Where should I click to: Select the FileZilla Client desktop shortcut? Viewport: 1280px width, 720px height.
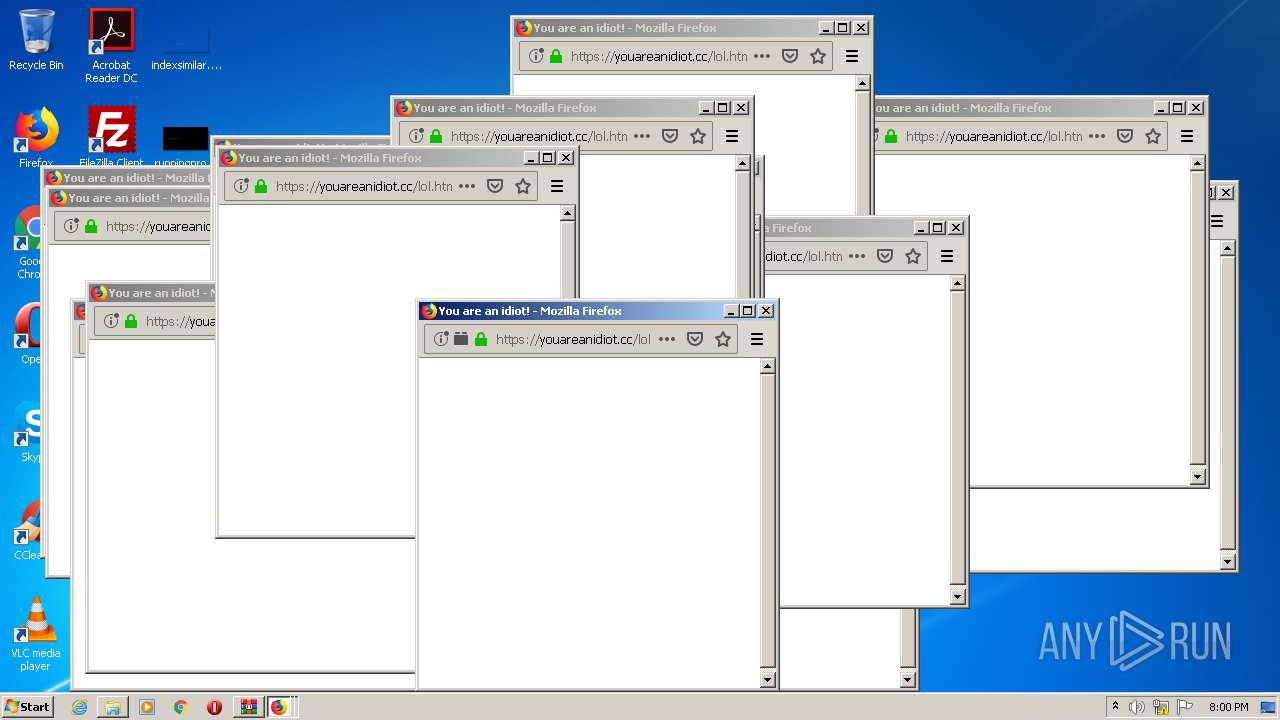pos(111,138)
